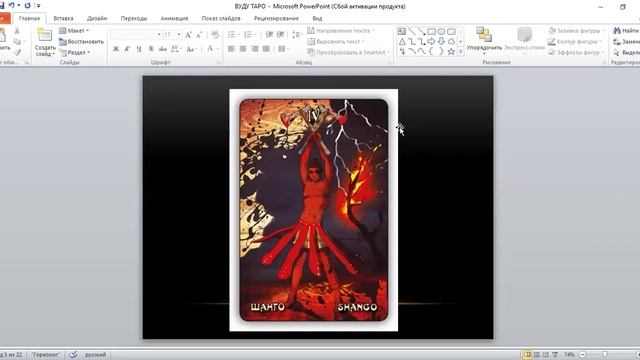Image resolution: width=640 pixels, height=360 pixels.
Task: Toggle Strikethrough (abc) formatting
Action: click(x=162, y=49)
